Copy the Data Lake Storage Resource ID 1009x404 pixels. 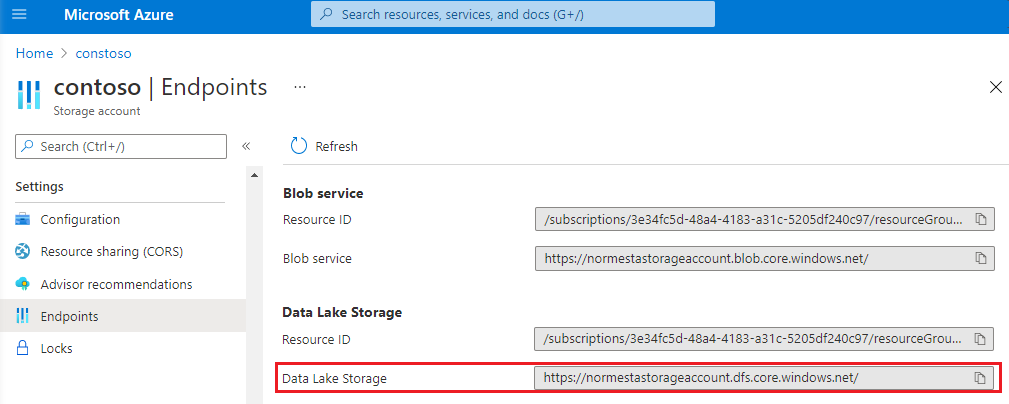pyautogui.click(x=981, y=339)
